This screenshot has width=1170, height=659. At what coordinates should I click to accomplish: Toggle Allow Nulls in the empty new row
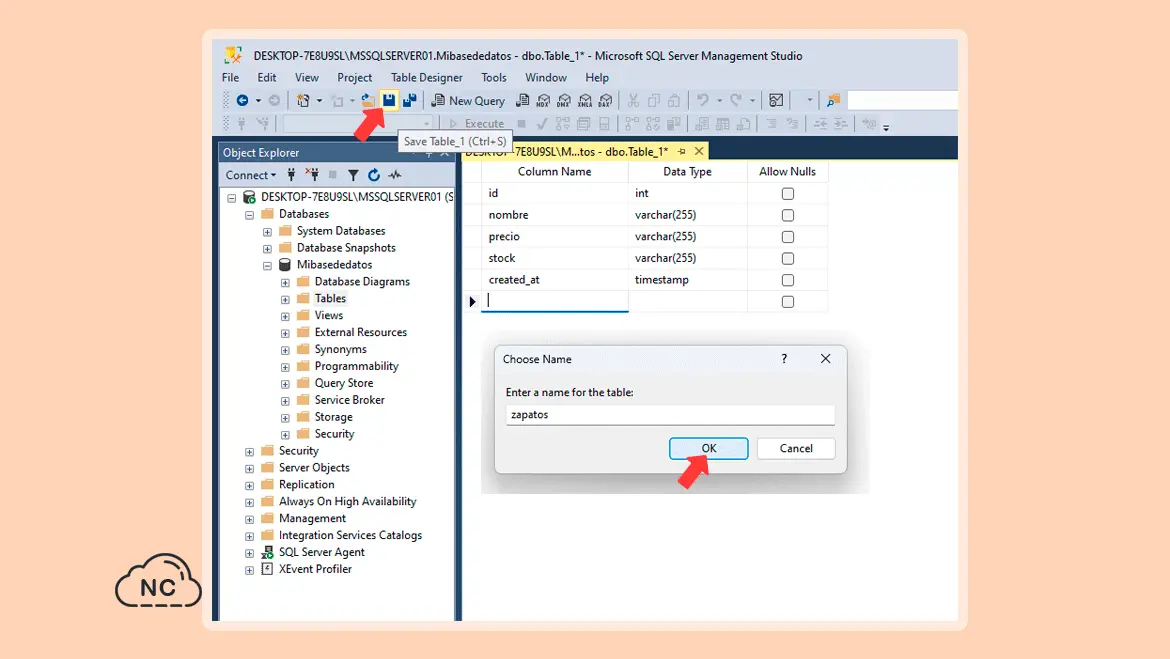(x=788, y=302)
